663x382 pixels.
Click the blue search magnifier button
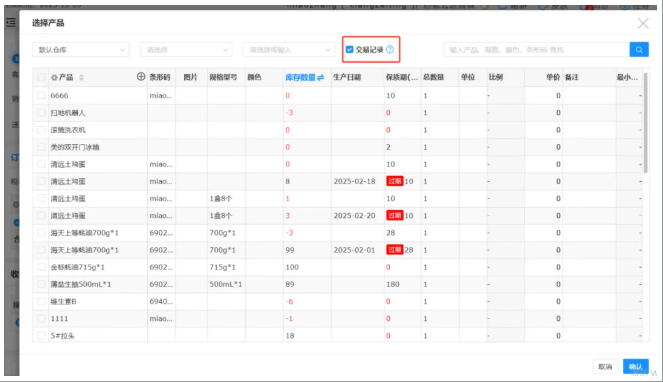tap(639, 49)
